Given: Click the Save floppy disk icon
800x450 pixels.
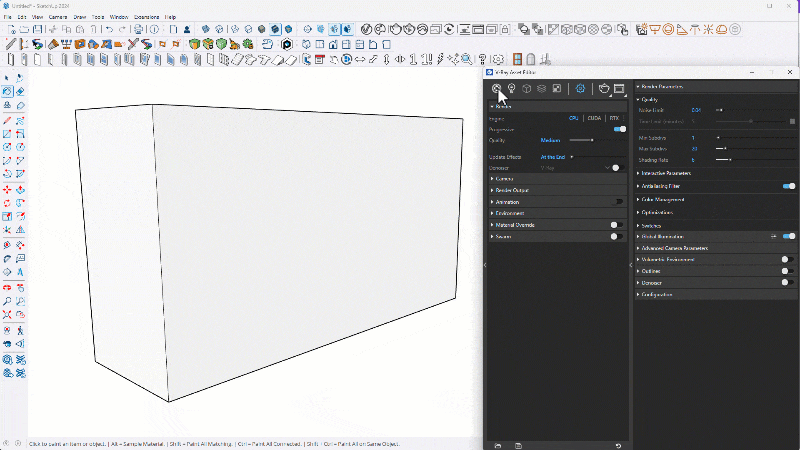Looking at the screenshot, I should (x=37, y=30).
